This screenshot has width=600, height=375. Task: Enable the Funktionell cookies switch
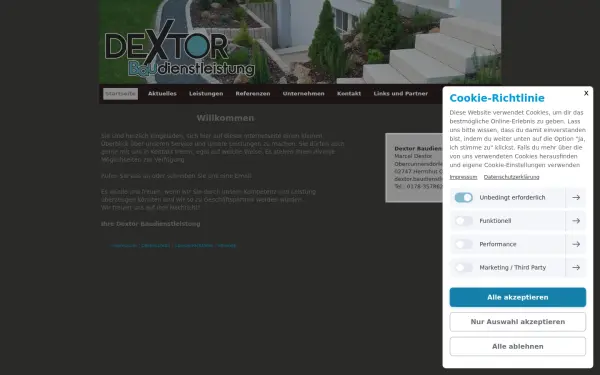tap(463, 221)
